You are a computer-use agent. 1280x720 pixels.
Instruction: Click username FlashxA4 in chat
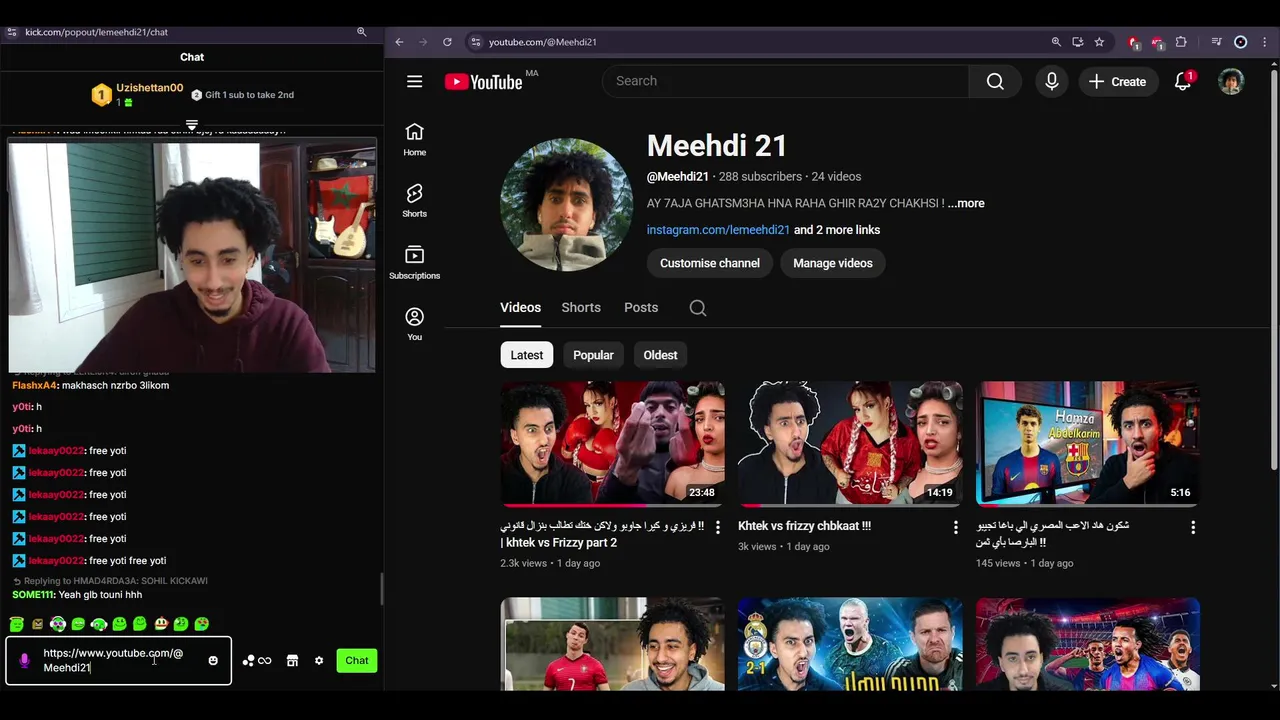34,386
